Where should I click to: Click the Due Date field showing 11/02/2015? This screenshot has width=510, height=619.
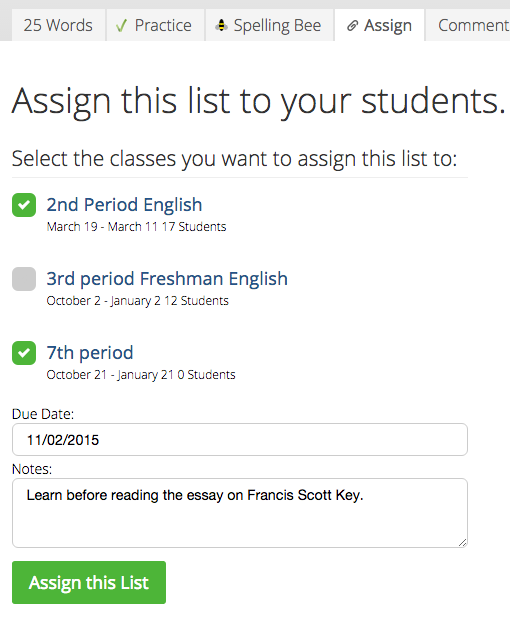[x=240, y=439]
